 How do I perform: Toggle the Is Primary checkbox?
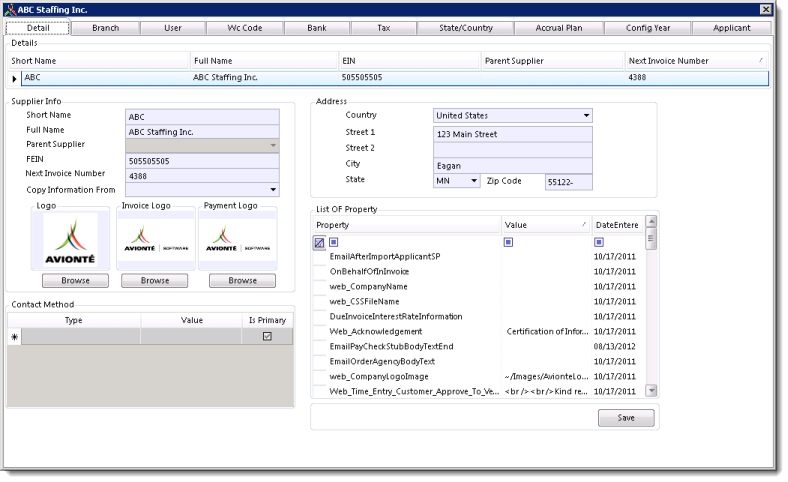point(266,337)
